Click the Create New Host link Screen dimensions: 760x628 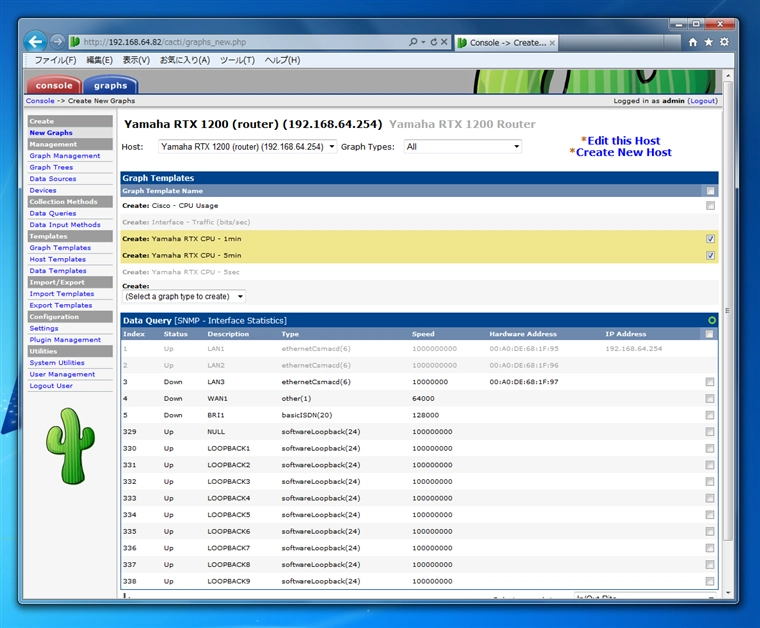pos(624,152)
